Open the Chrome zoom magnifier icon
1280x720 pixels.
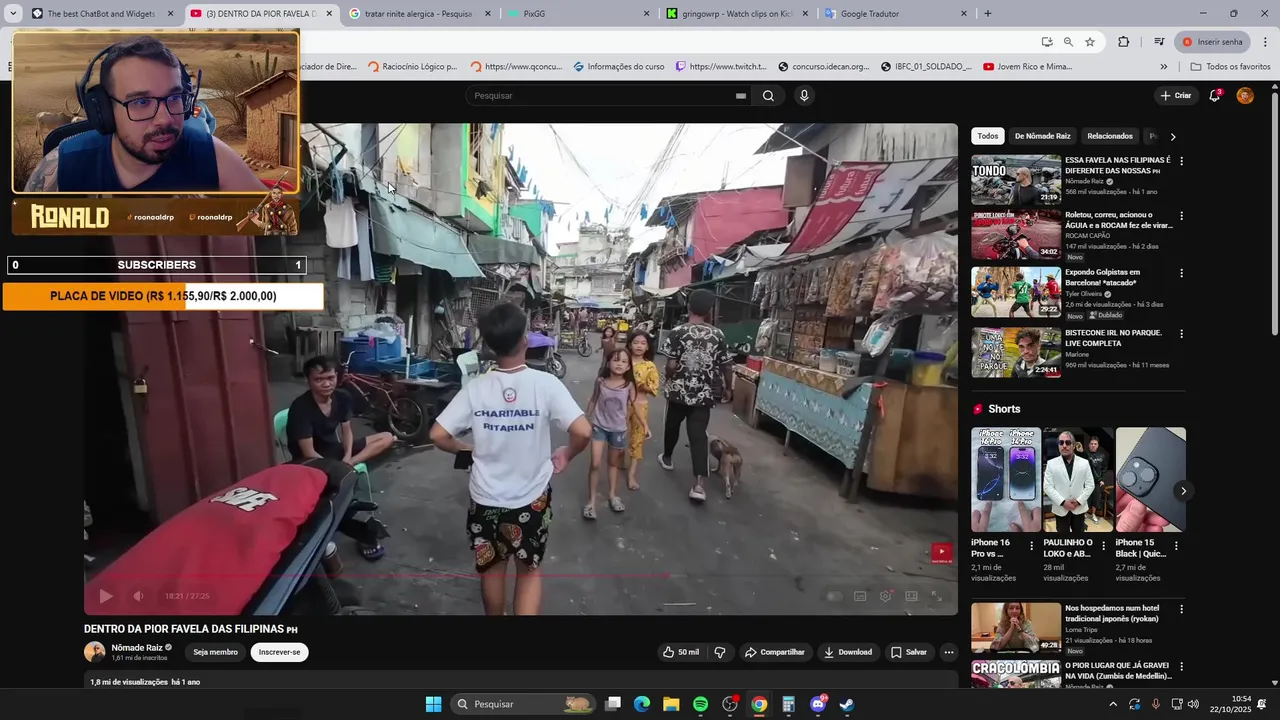point(1068,42)
